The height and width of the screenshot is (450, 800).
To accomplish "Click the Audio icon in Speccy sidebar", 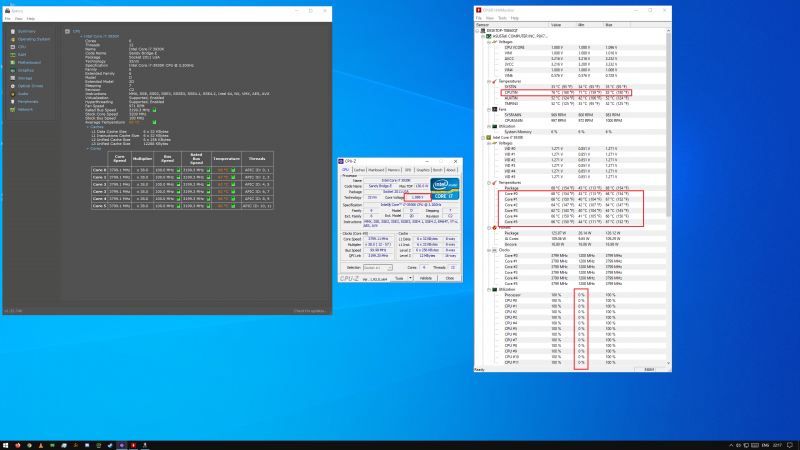I will 11,93.
